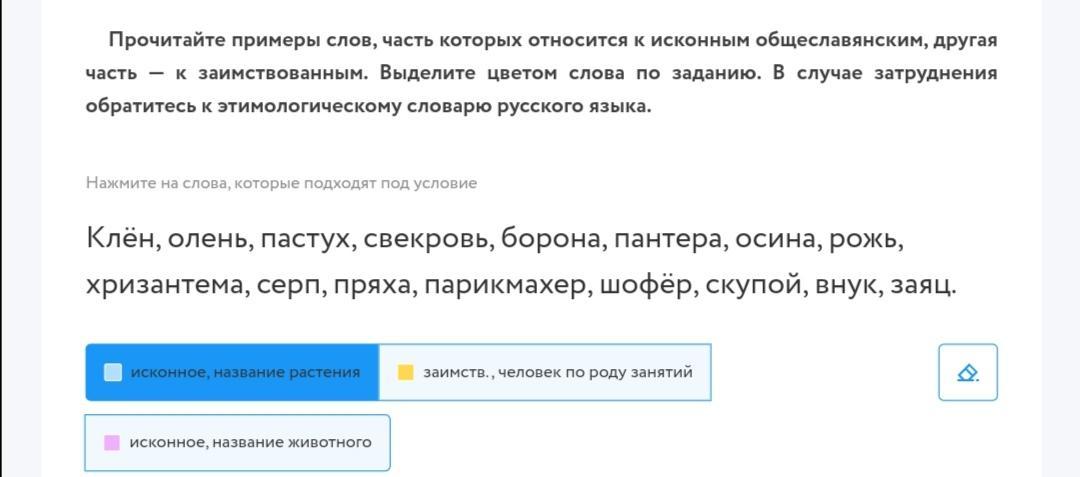This screenshot has height=477, width=1080.
Task: Click the yellow color swatch square
Action: (x=406, y=372)
